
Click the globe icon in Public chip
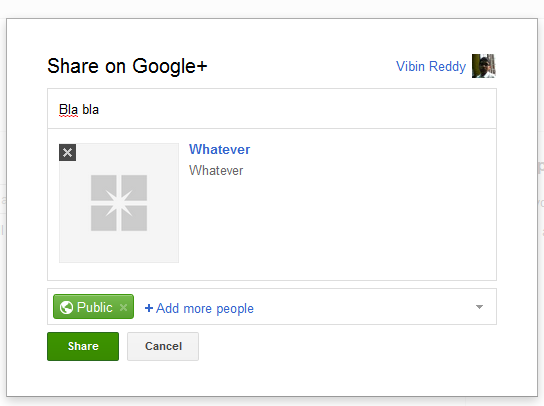(x=66, y=307)
